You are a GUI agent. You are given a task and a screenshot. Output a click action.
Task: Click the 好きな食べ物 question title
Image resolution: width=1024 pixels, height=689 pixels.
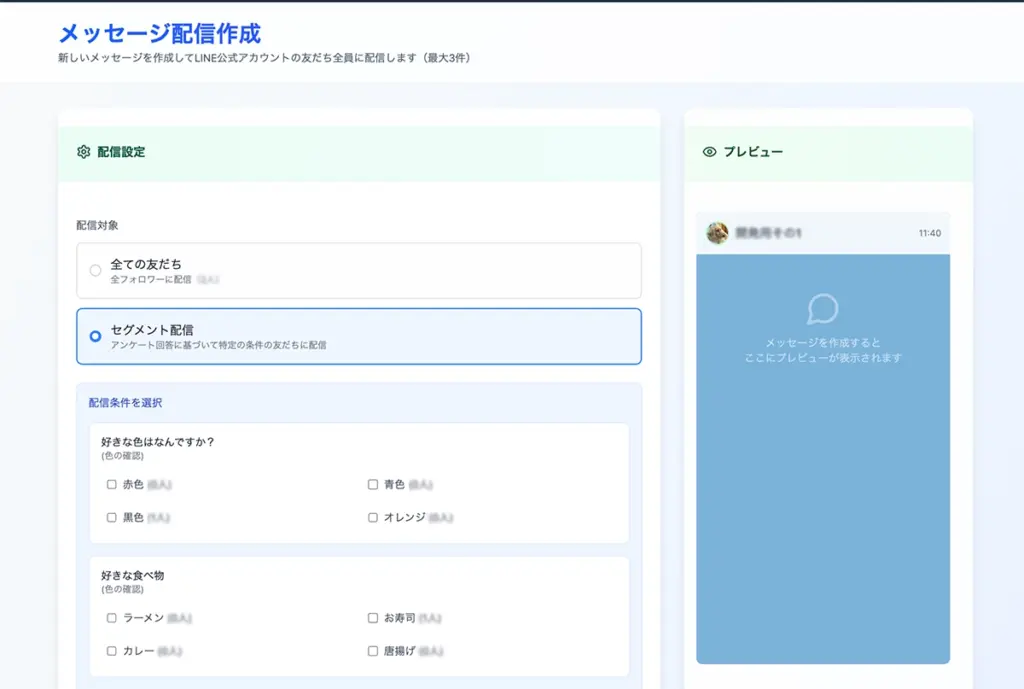coord(132,575)
